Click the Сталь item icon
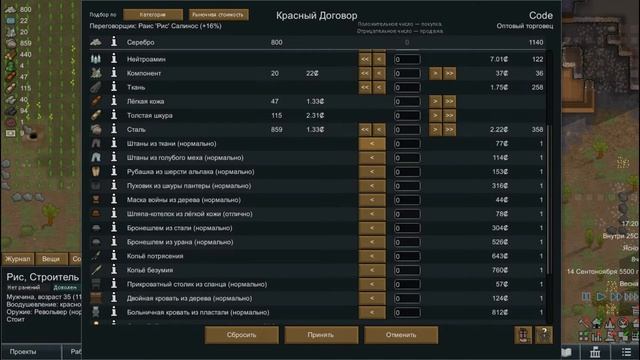Image resolution: width=640 pixels, height=360 pixels. [96, 129]
